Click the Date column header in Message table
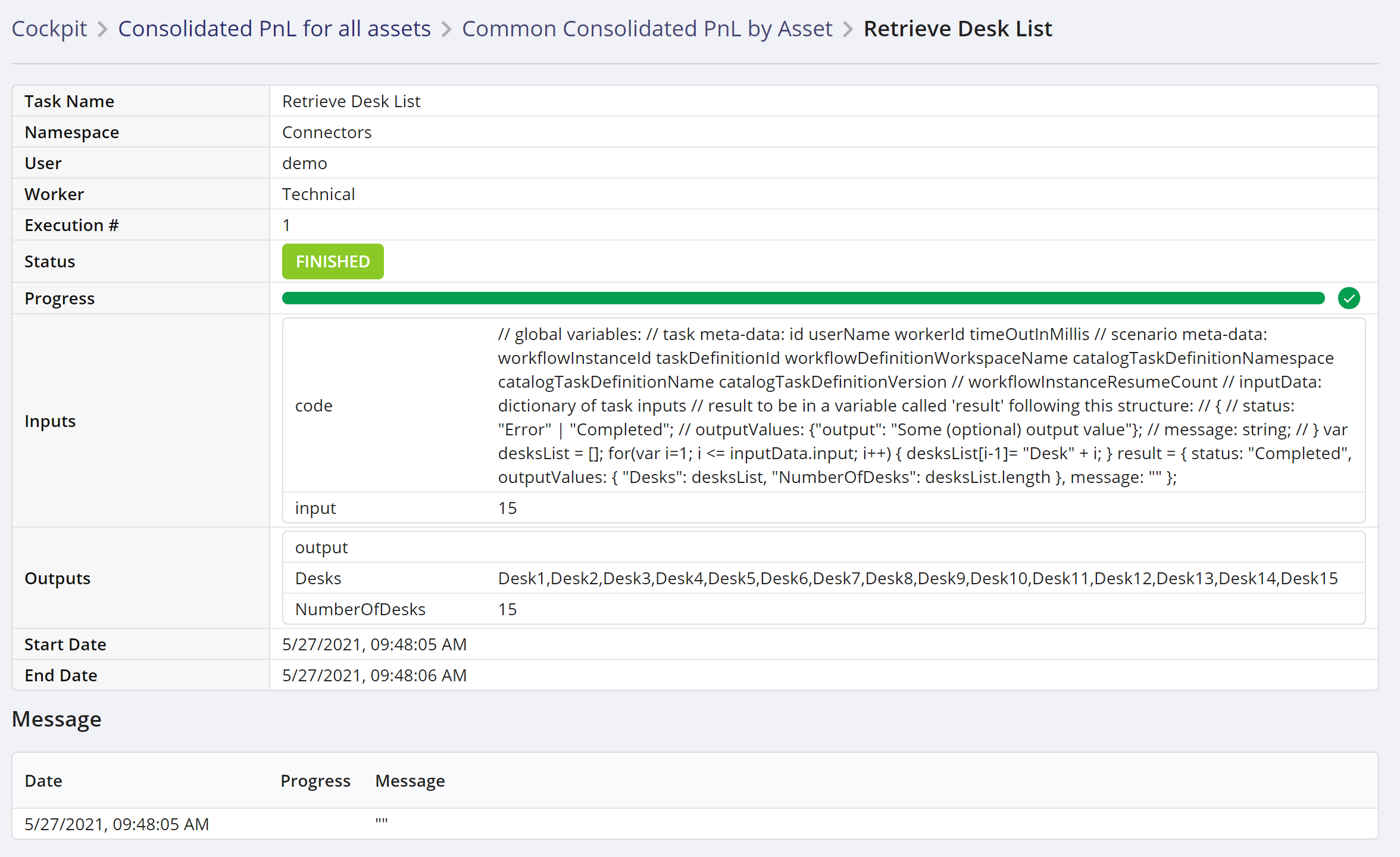The height and width of the screenshot is (857, 1400). click(x=43, y=781)
